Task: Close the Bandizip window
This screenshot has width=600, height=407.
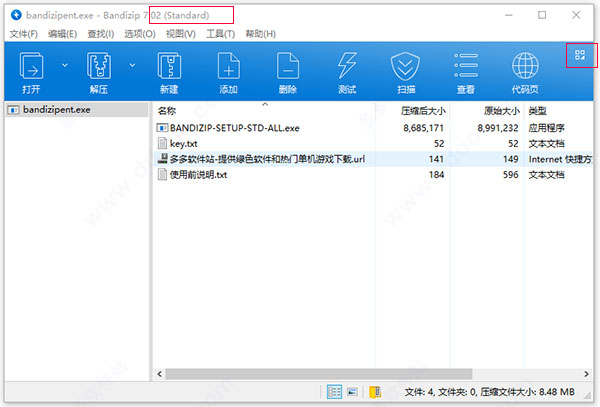Action: coord(576,15)
